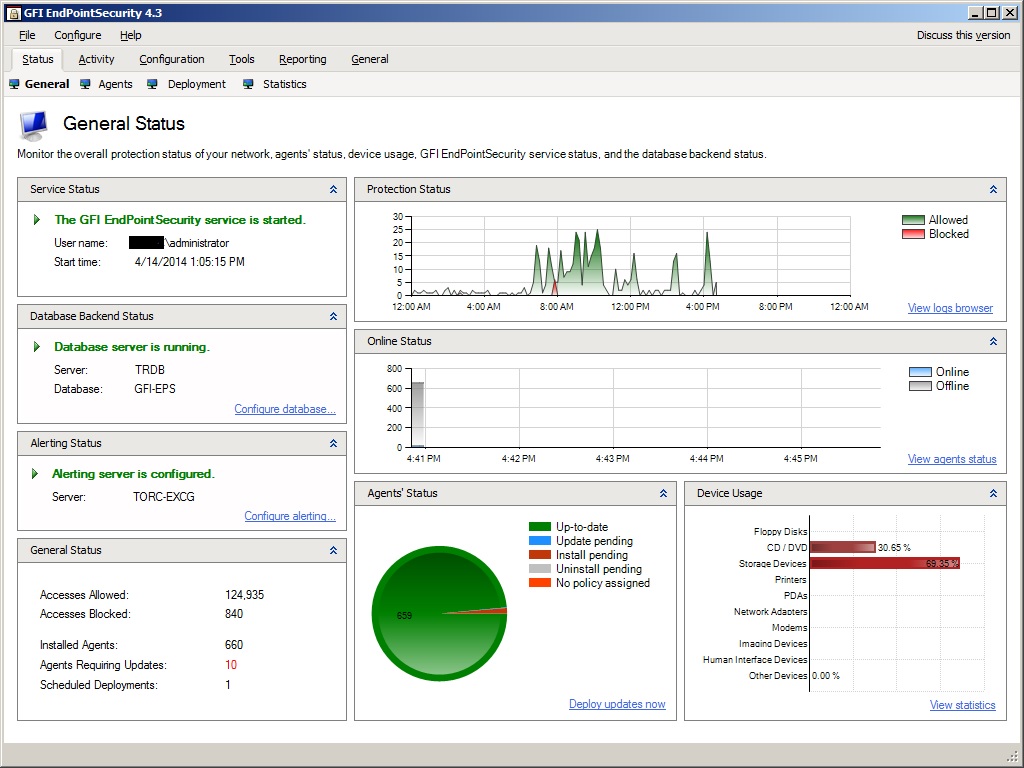Click the green arrow beside service started
1024x768 pixels.
click(37, 219)
